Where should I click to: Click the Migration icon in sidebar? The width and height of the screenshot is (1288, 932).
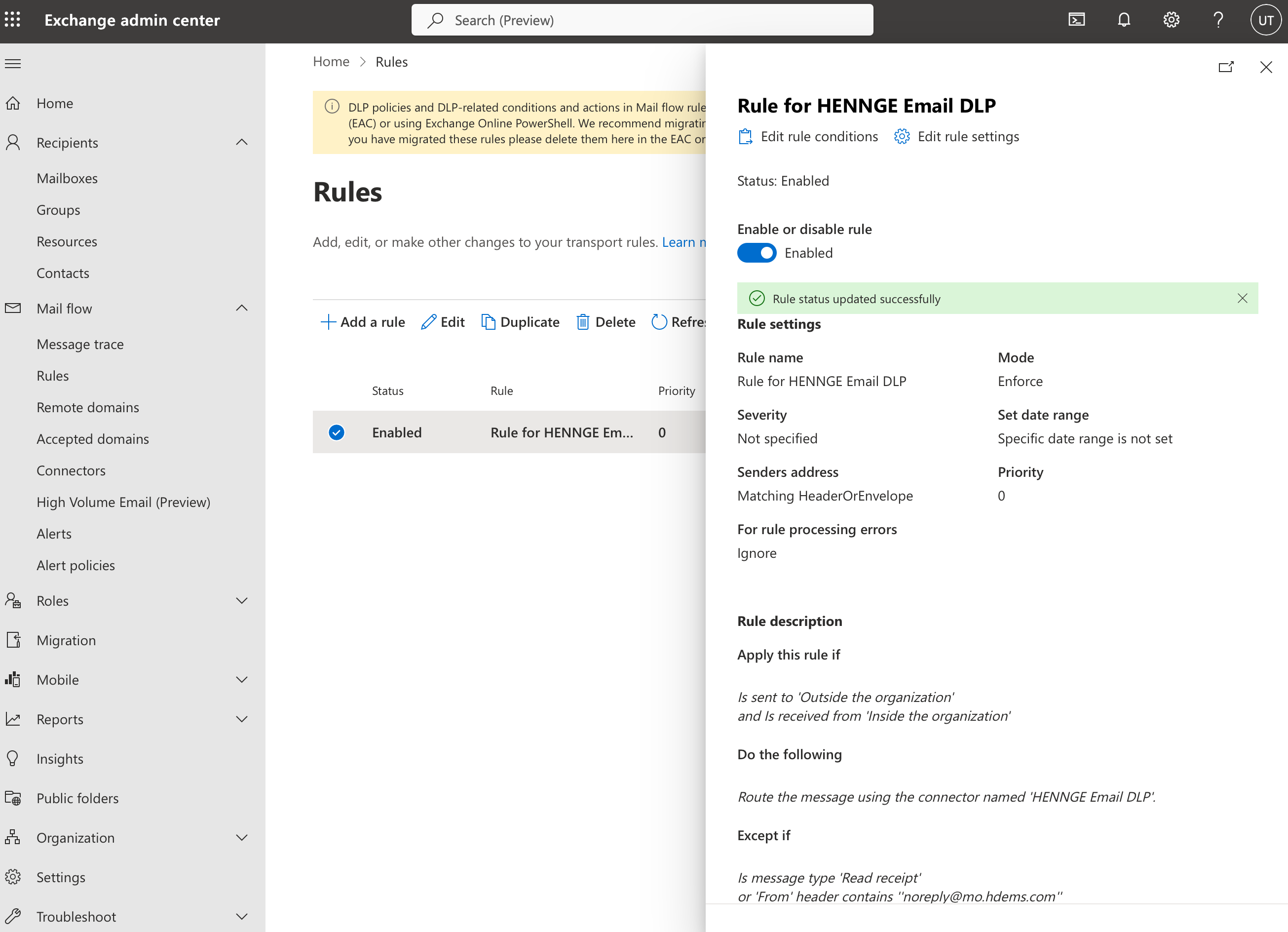tap(12, 640)
